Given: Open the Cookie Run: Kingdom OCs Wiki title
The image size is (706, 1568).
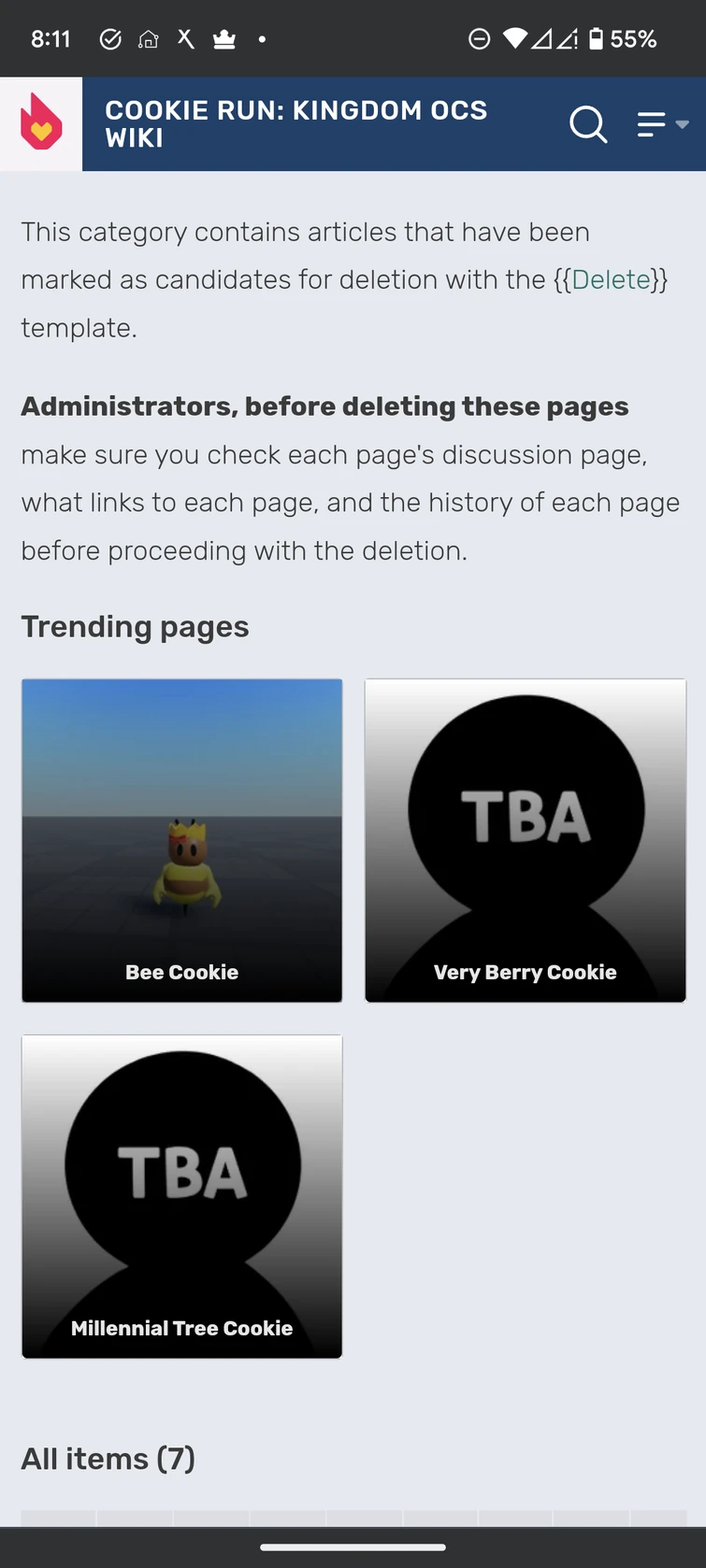Looking at the screenshot, I should [x=295, y=123].
